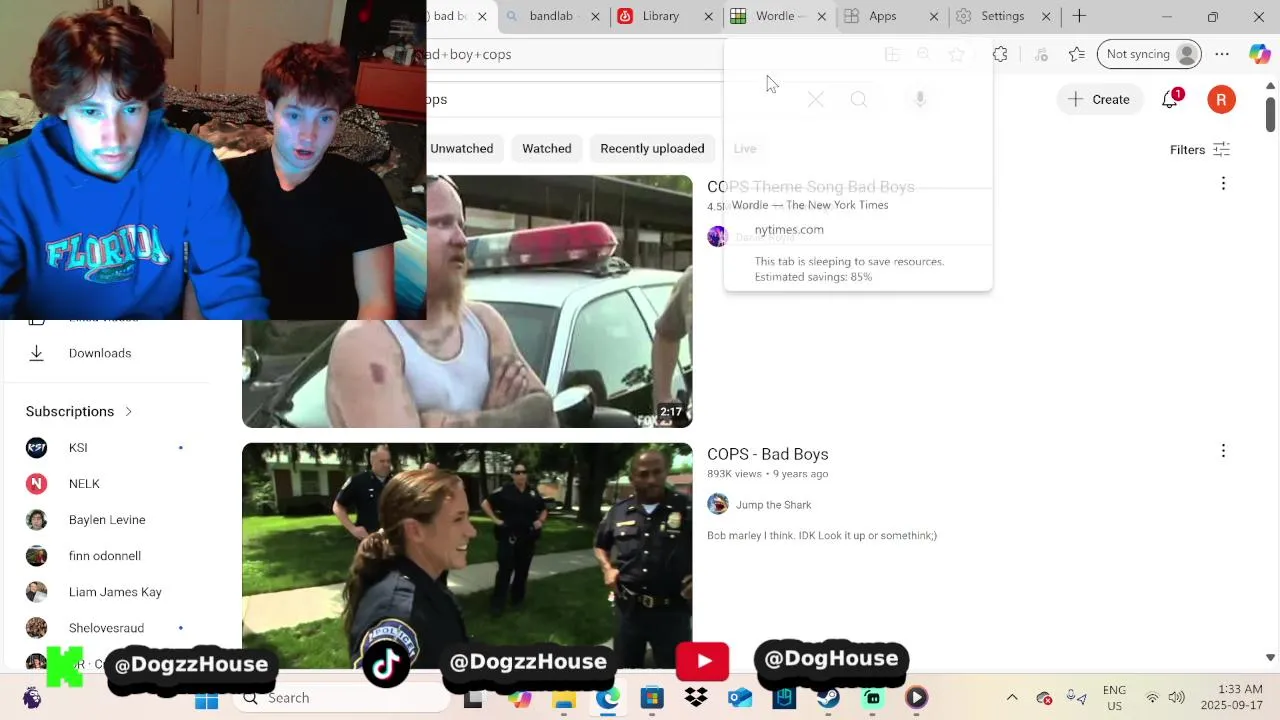The width and height of the screenshot is (1280, 720).
Task: Open ENG US language switcher
Action: pyautogui.click(x=1114, y=698)
